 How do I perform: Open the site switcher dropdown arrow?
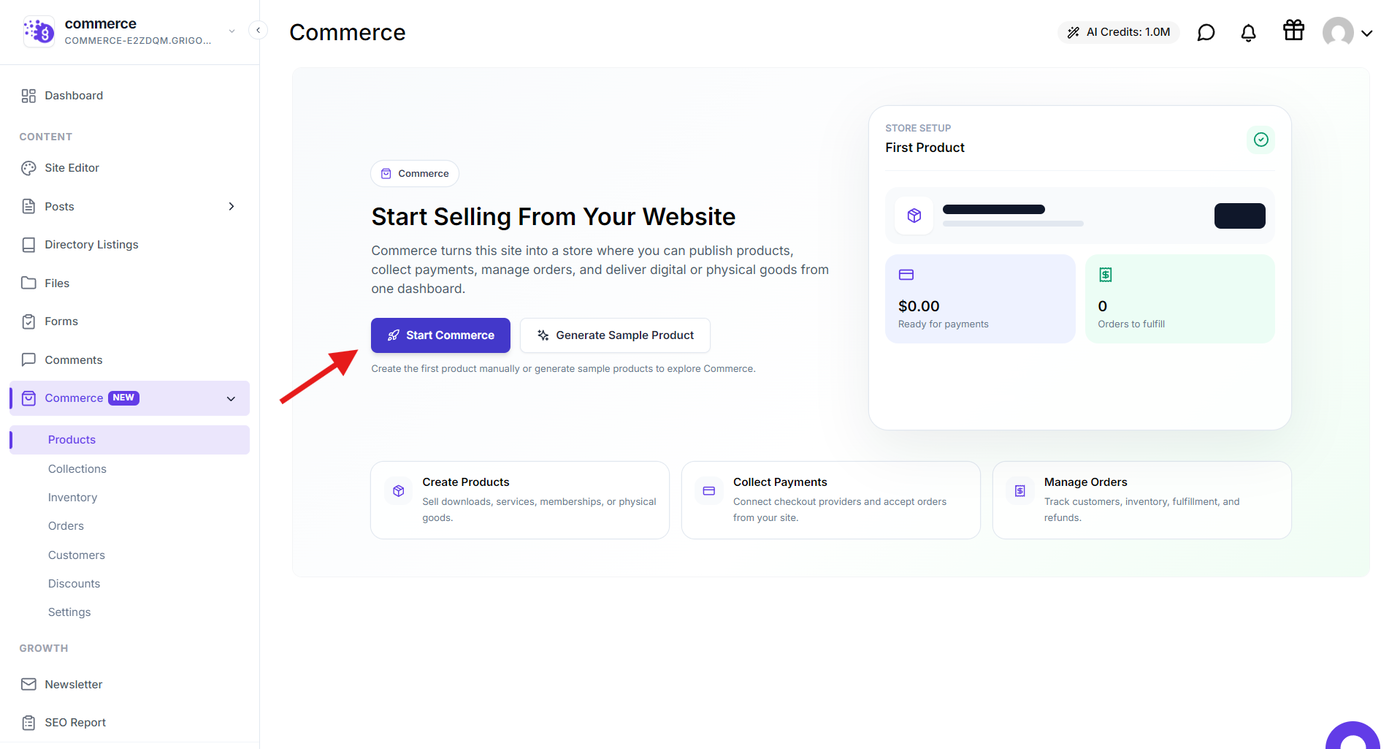coord(232,31)
